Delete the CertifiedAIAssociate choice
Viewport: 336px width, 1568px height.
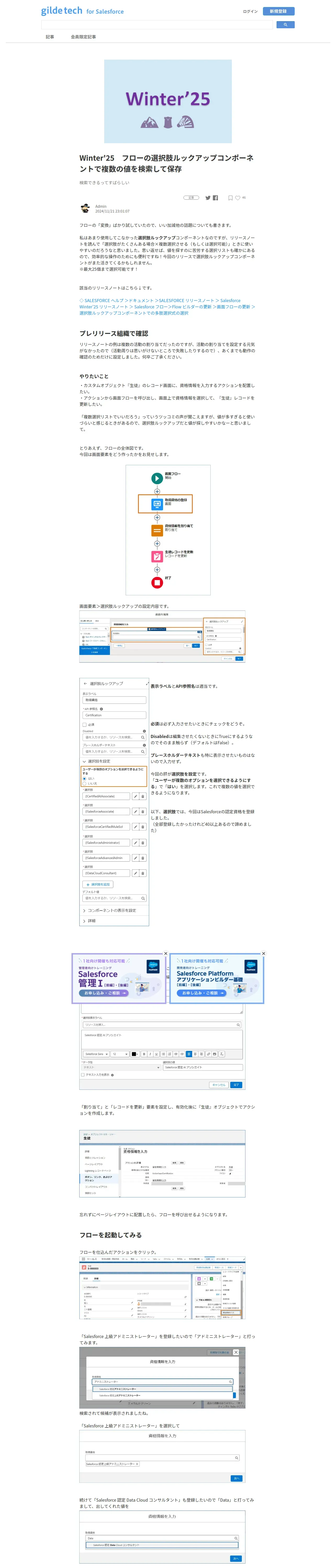pos(143,796)
